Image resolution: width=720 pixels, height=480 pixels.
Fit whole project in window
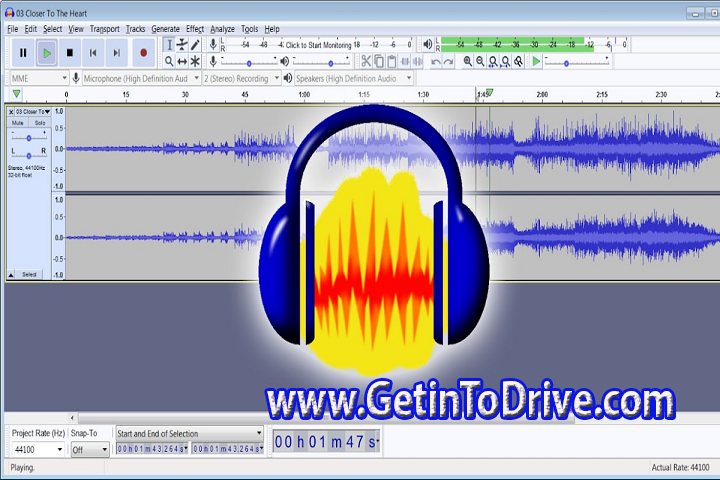(506, 61)
